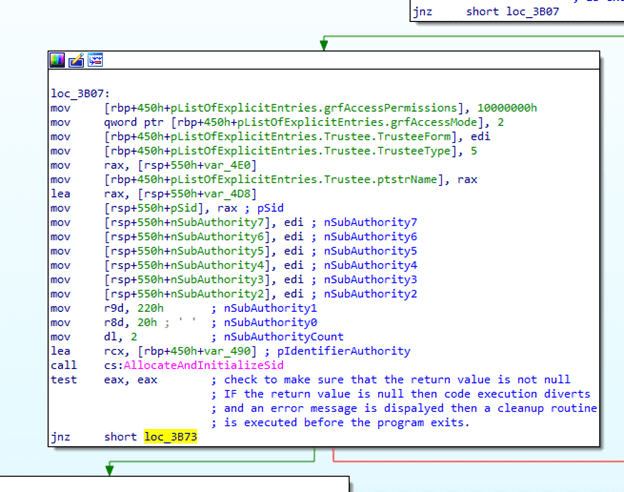The width and height of the screenshot is (624, 492).
Task: Click the call mnemonic before AllocateAndInitializeSid
Action: [x=64, y=365]
